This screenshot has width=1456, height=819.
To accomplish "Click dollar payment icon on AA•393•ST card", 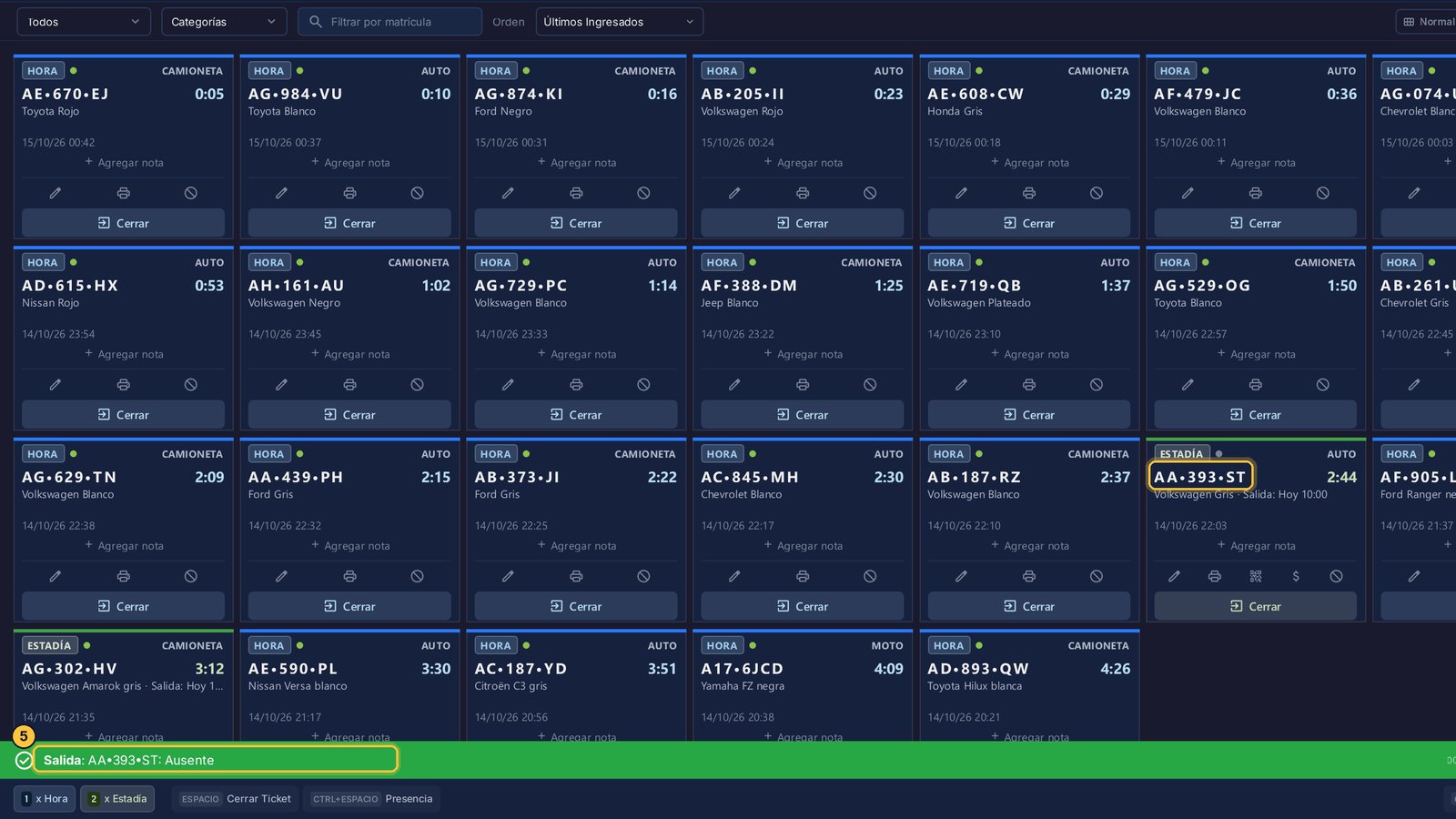I will point(1296,576).
